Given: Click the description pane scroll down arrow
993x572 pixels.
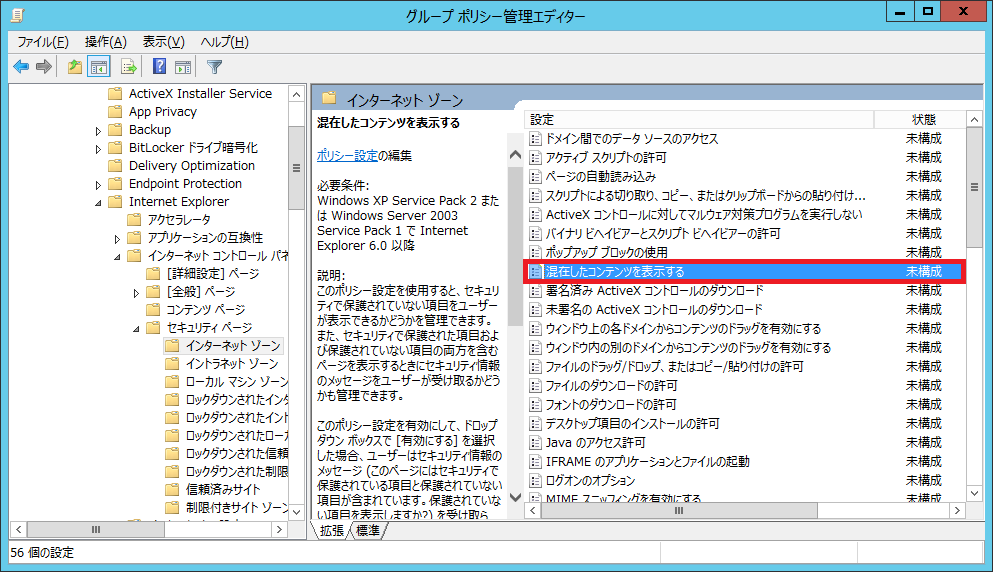Looking at the screenshot, I should click(515, 498).
